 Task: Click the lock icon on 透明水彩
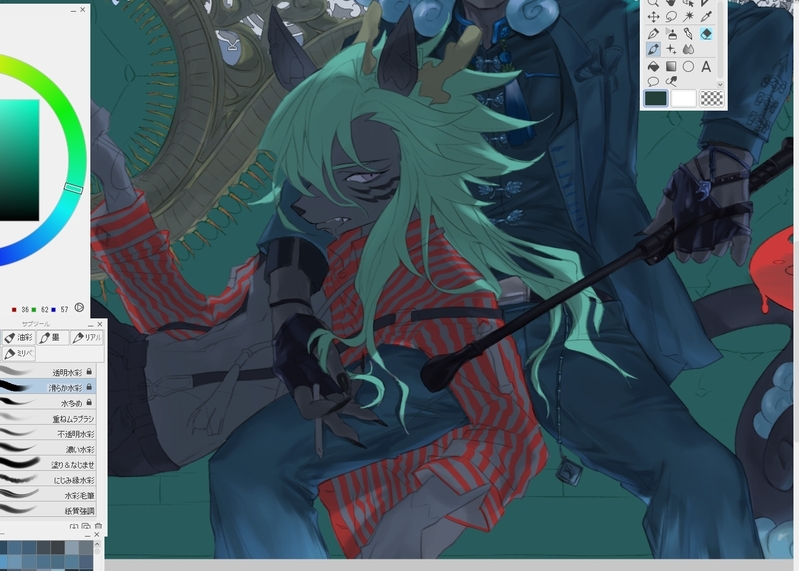coord(89,372)
